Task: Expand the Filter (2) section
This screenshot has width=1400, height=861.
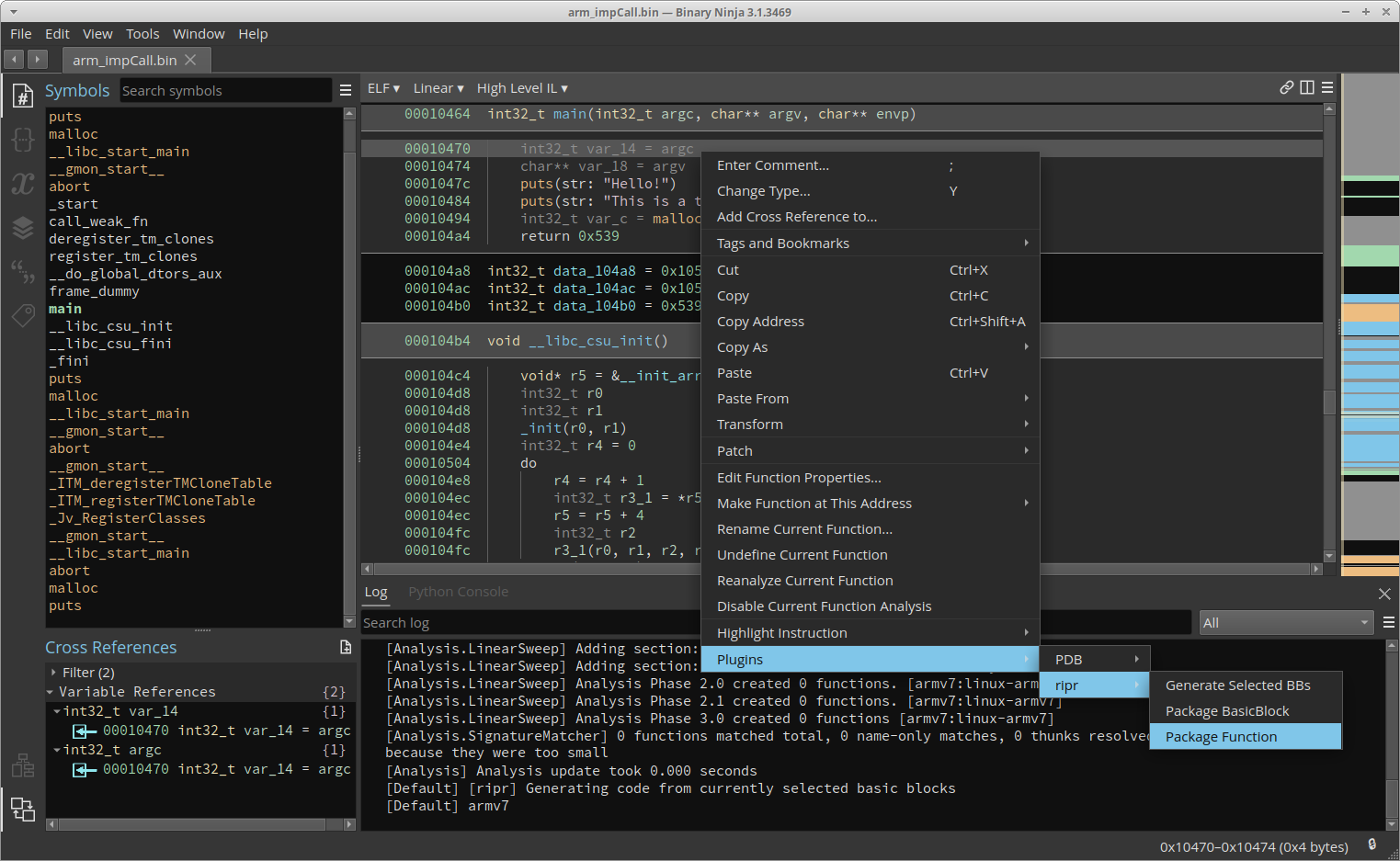Action: click(x=53, y=673)
